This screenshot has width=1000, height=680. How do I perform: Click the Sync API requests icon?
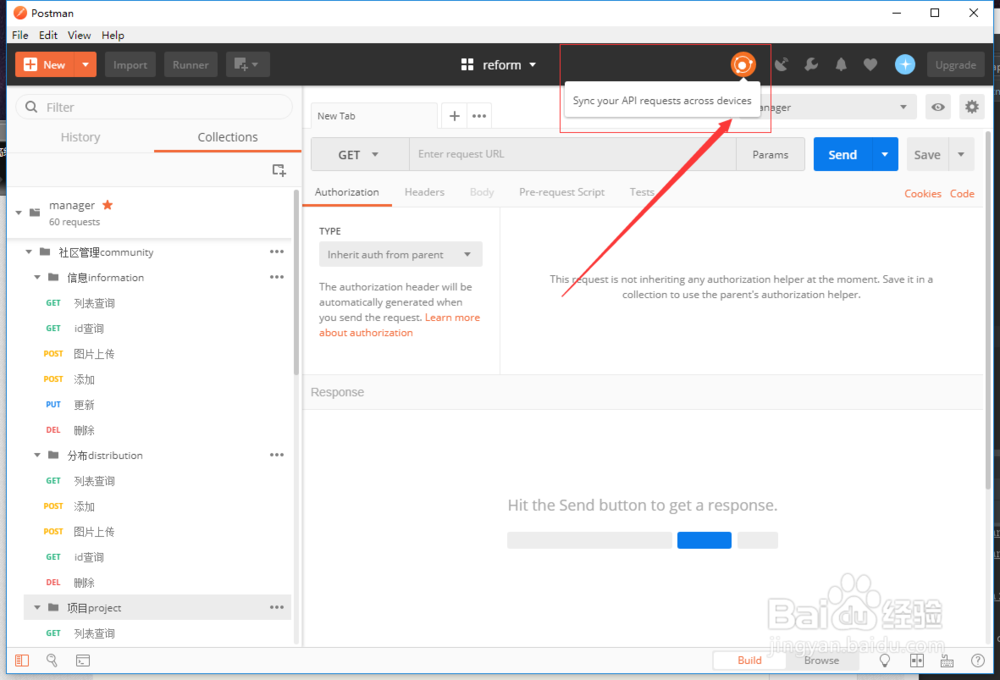pyautogui.click(x=743, y=65)
